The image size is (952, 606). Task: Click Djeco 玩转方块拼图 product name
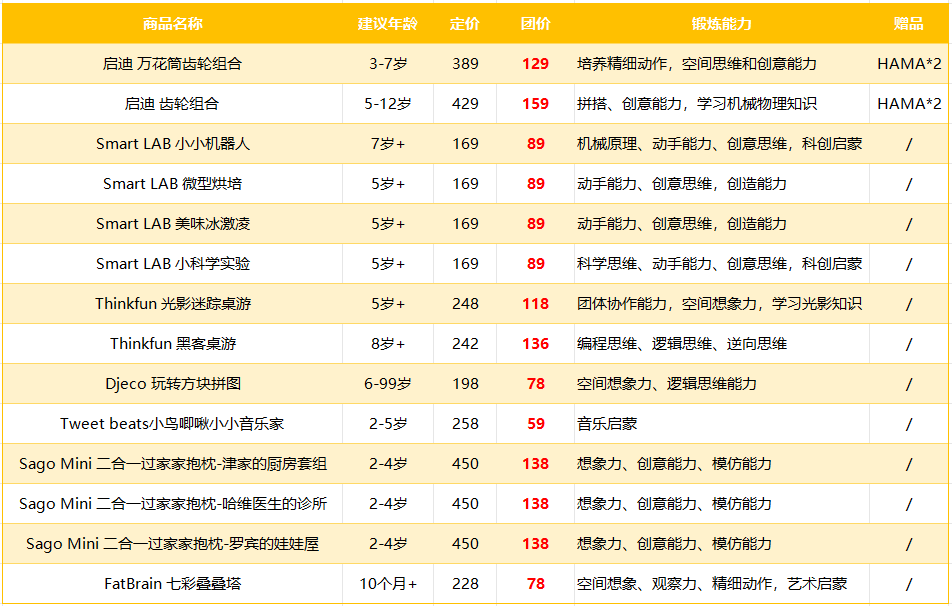click(x=172, y=384)
